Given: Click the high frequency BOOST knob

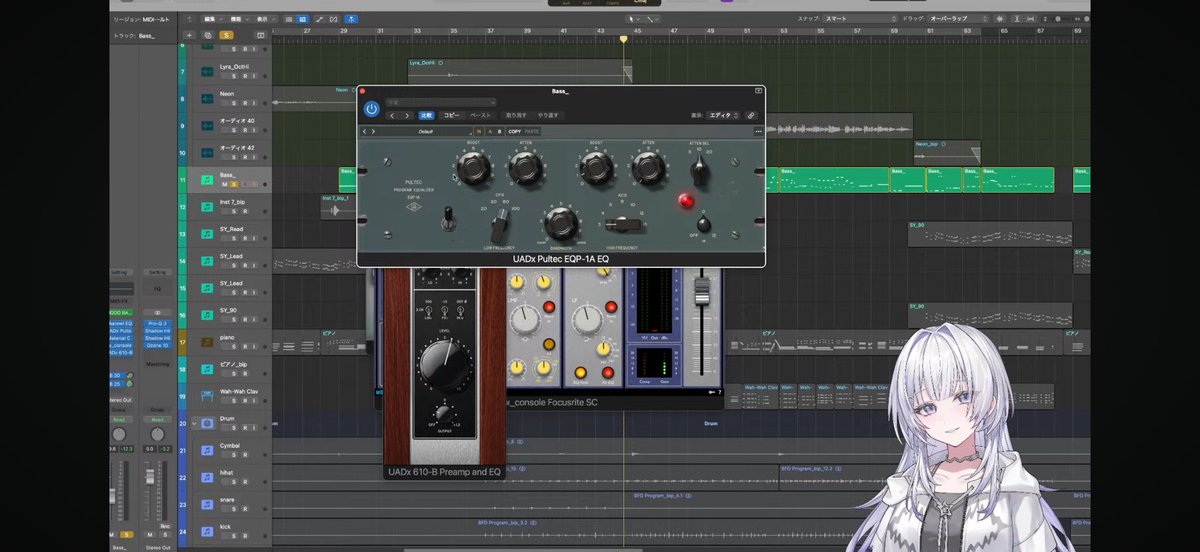Looking at the screenshot, I should 596,168.
